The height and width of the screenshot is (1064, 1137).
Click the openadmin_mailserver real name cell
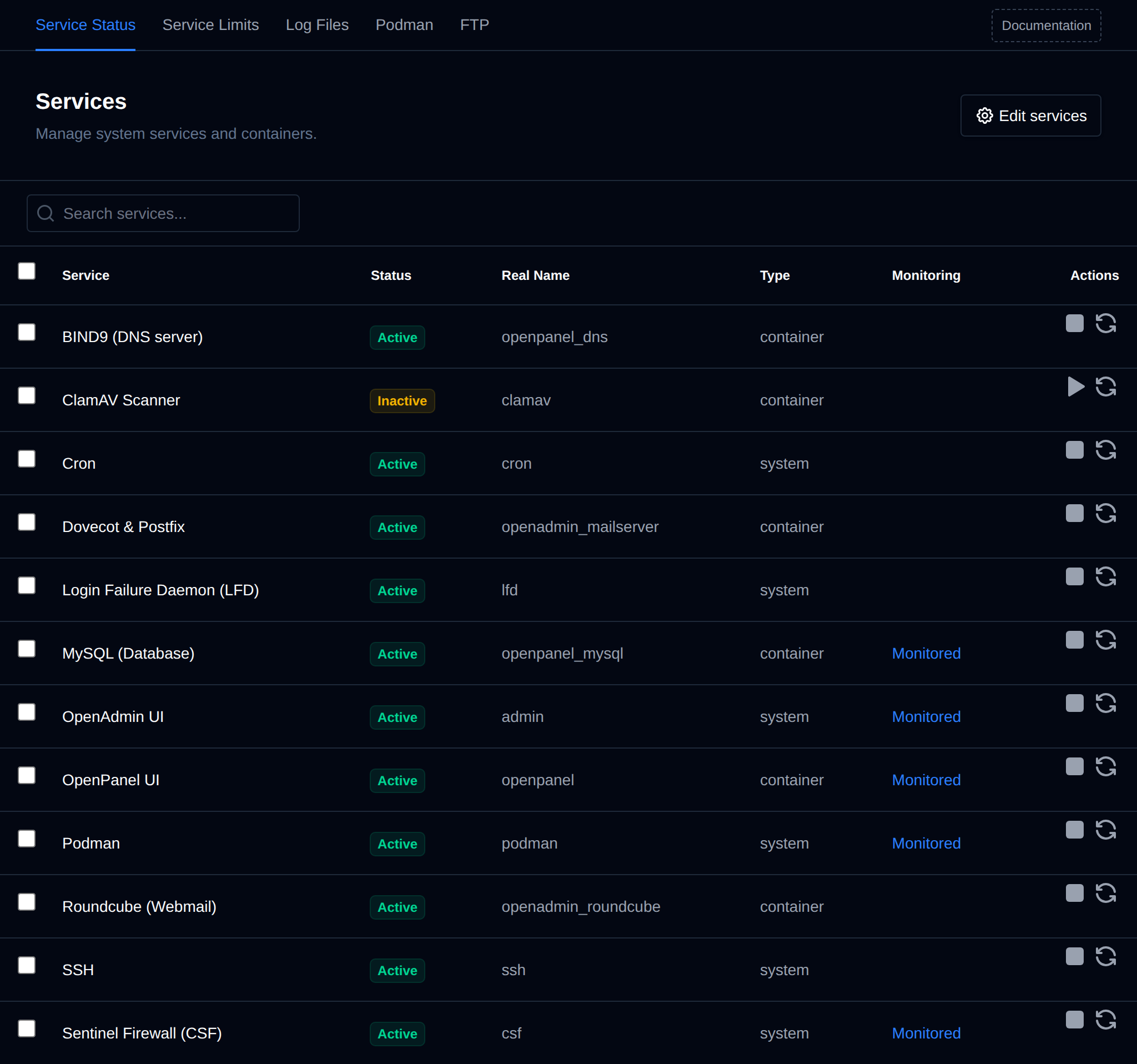coord(580,527)
